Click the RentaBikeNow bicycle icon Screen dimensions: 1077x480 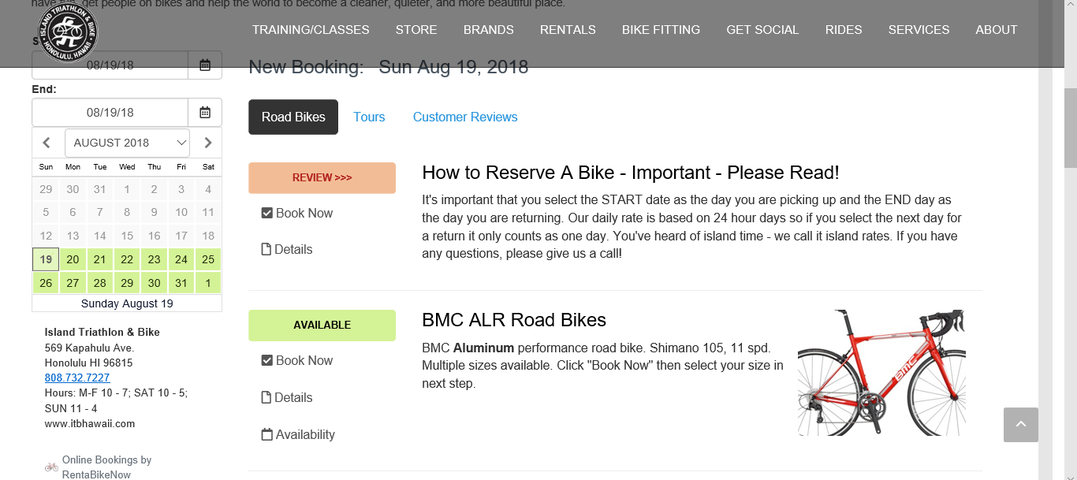pos(52,467)
